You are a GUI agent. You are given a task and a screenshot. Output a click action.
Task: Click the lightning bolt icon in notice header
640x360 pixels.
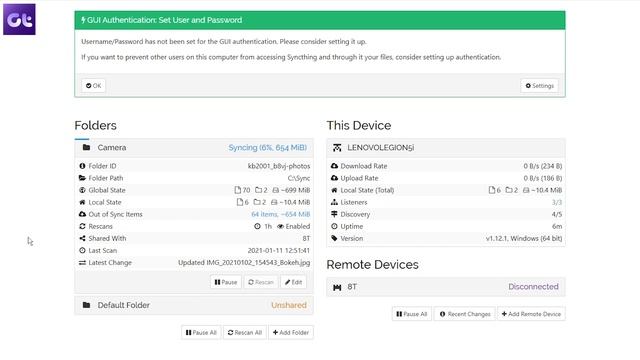pos(83,20)
